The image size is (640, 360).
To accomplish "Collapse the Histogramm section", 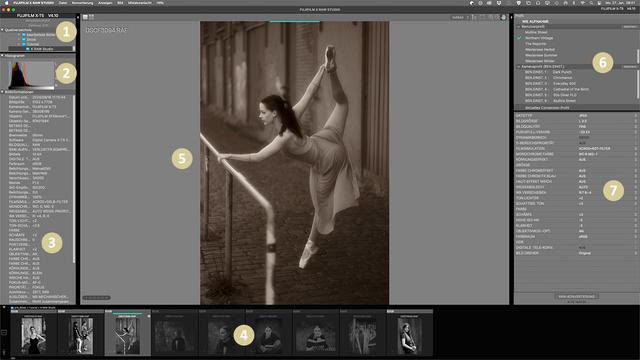I will pos(2,56).
